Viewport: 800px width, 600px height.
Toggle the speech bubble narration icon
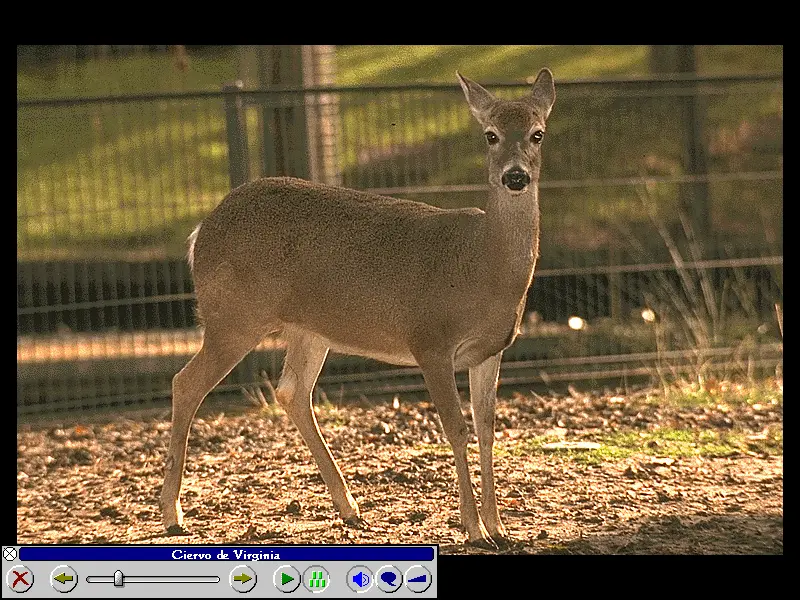[x=389, y=579]
